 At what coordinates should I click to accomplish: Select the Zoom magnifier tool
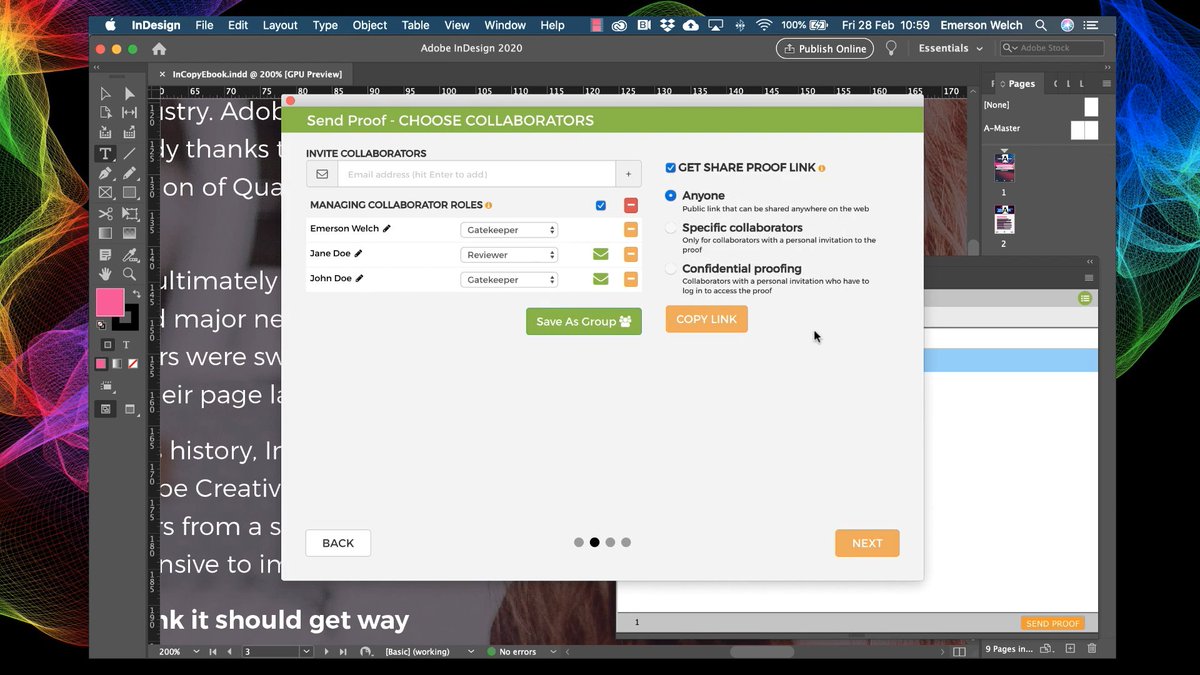[x=129, y=273]
